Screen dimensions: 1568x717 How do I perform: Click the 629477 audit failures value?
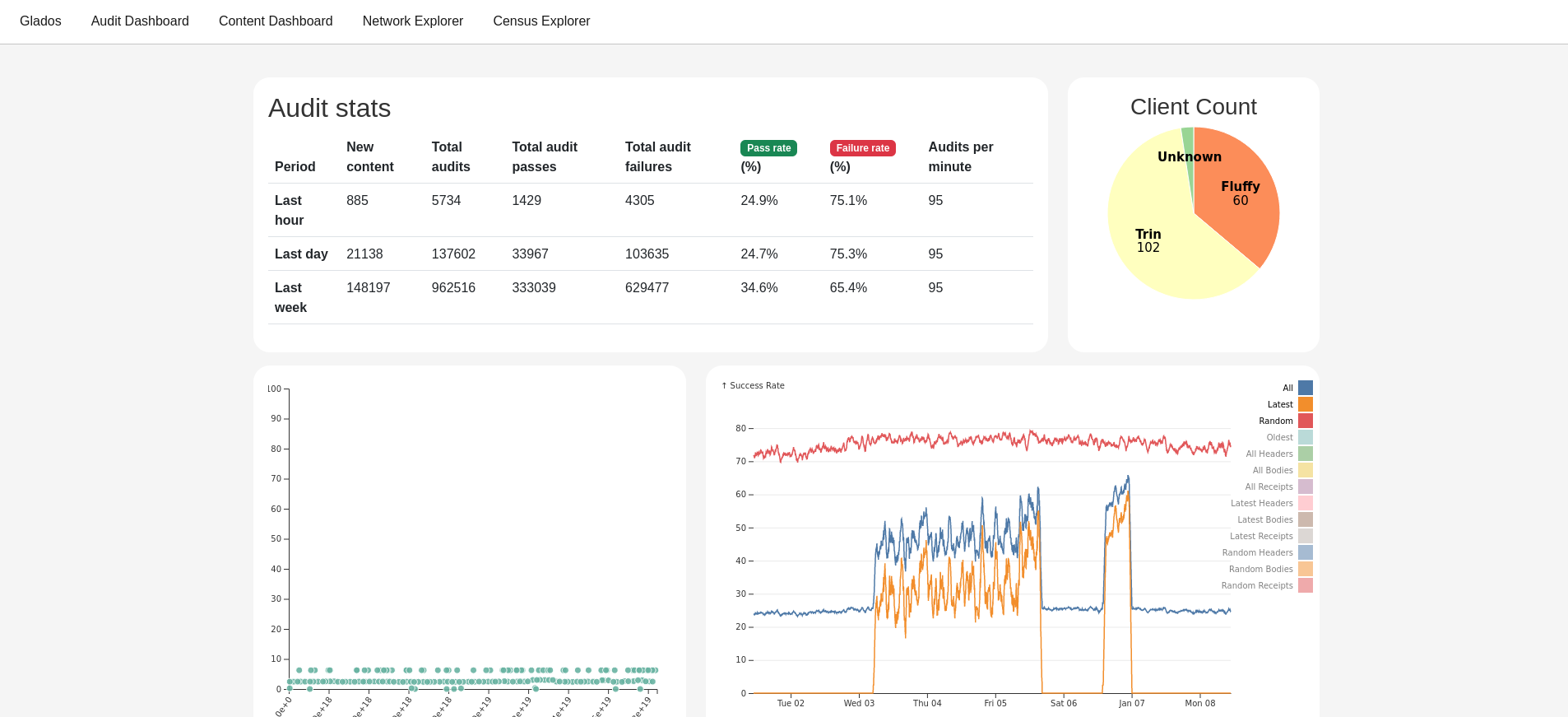tap(647, 287)
